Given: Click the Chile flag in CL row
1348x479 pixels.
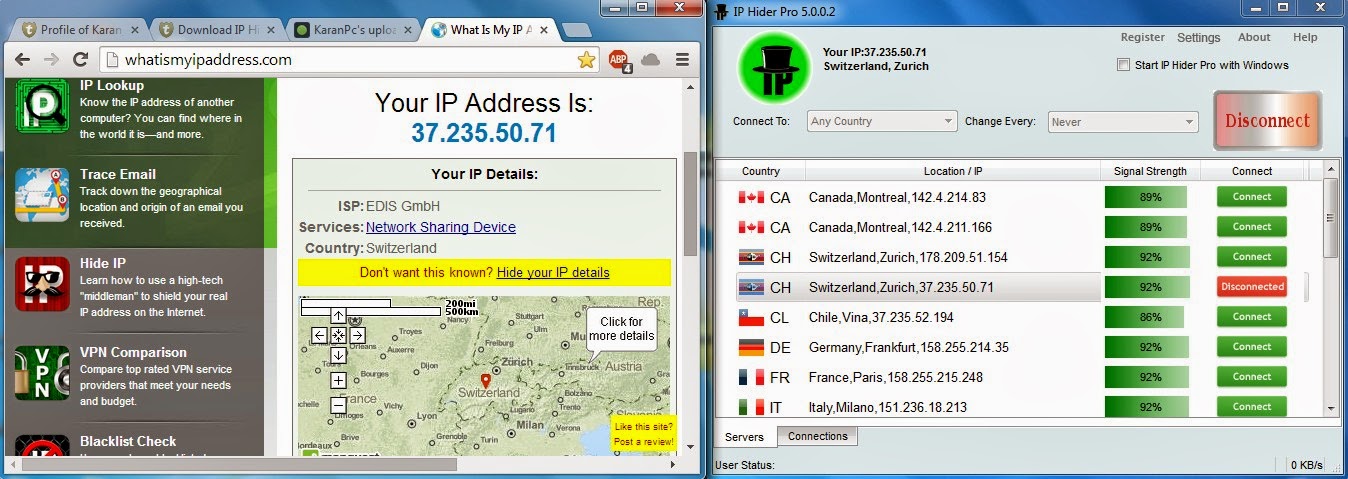Looking at the screenshot, I should click(x=751, y=317).
